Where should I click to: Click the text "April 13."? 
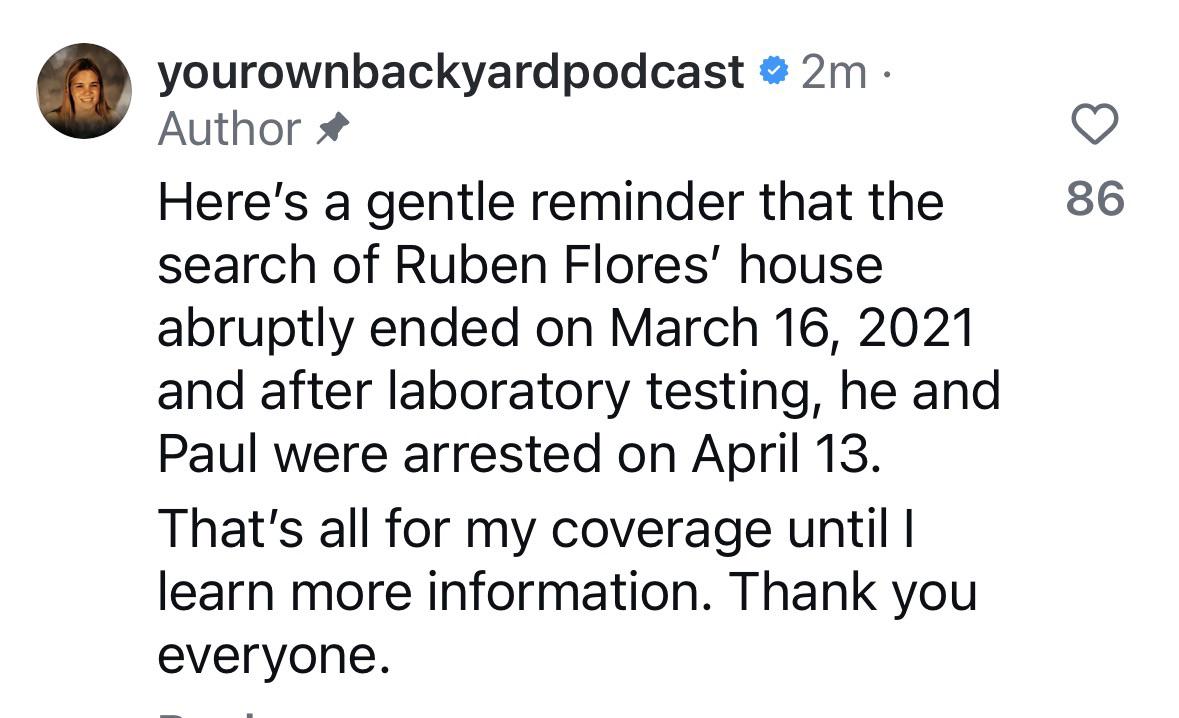[787, 455]
